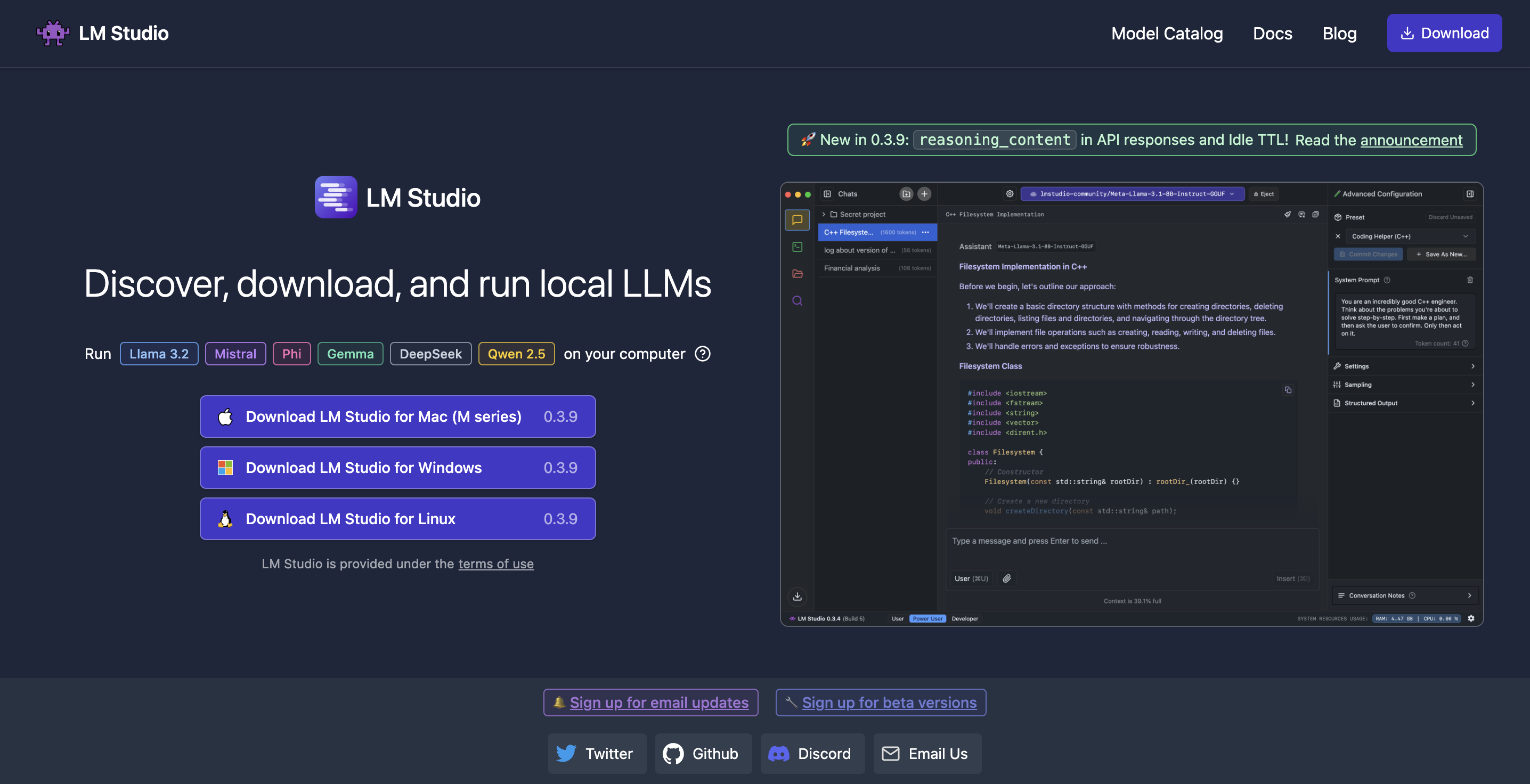This screenshot has width=1530, height=784.
Task: Click the Email Us envelope button
Action: (x=926, y=753)
